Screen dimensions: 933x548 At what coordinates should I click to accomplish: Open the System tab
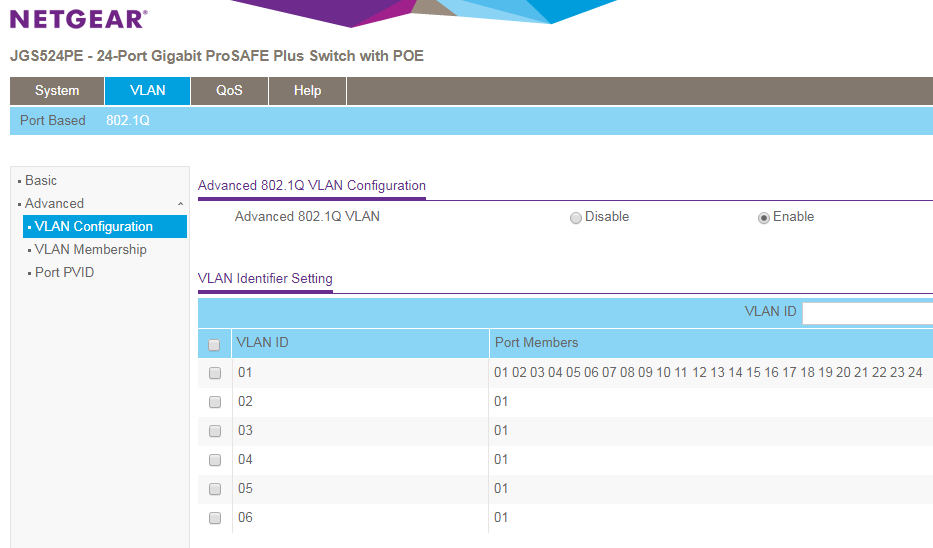(57, 90)
